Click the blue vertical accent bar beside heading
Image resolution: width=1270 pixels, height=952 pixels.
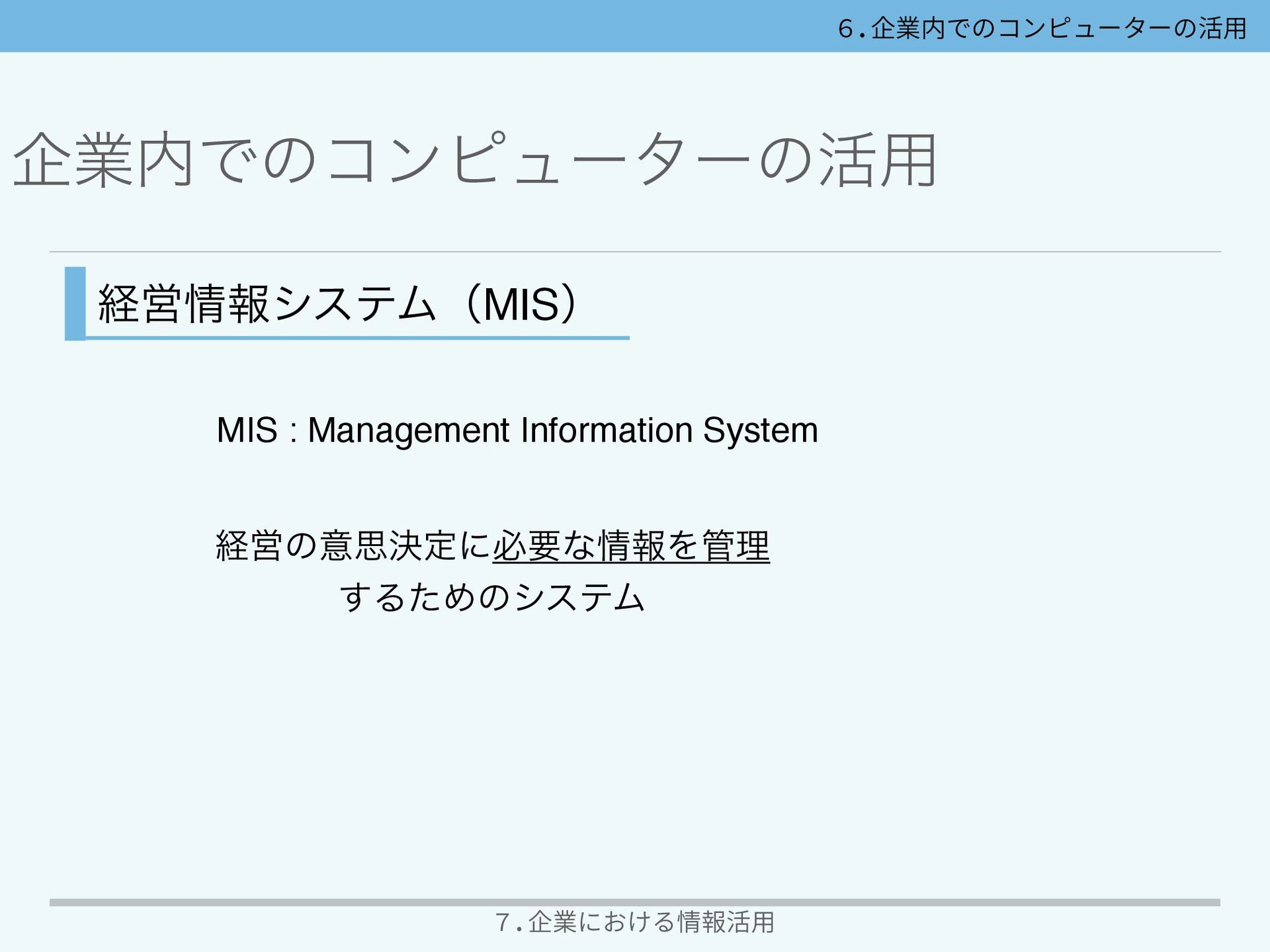[75, 303]
